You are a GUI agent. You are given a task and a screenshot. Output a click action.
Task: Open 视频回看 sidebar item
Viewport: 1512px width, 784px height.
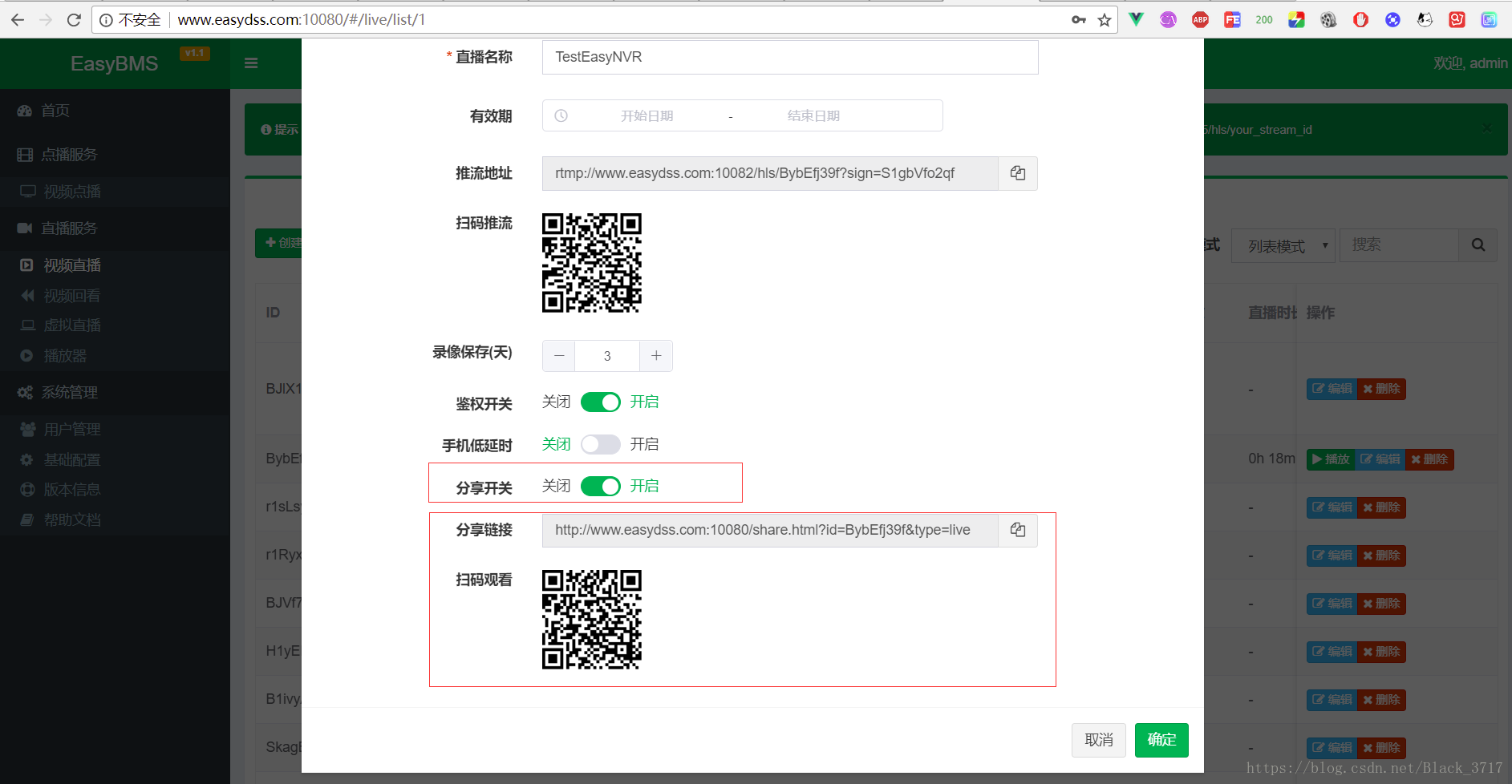pos(115,296)
